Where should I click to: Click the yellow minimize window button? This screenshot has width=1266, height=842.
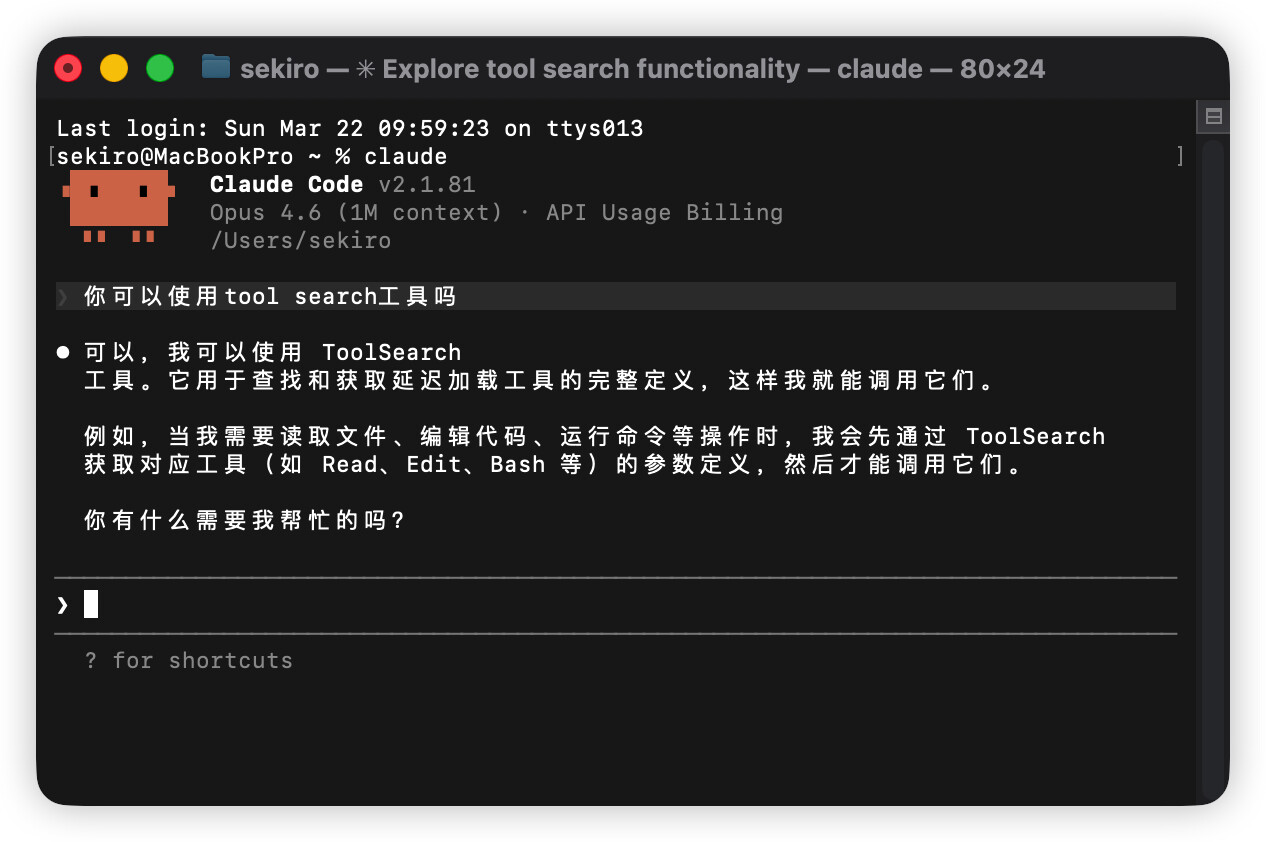pos(114,68)
